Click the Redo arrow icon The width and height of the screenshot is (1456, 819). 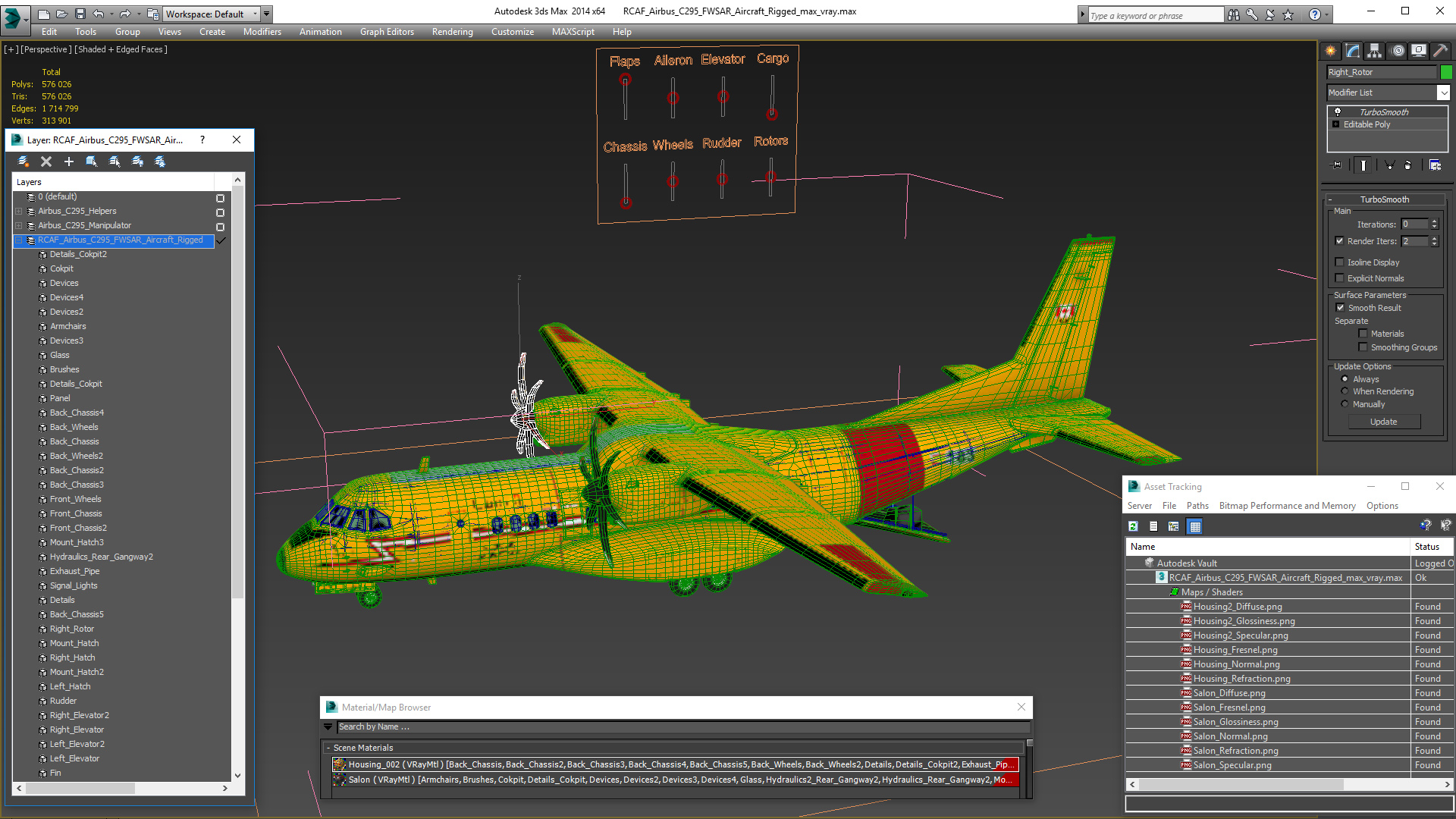125,14
